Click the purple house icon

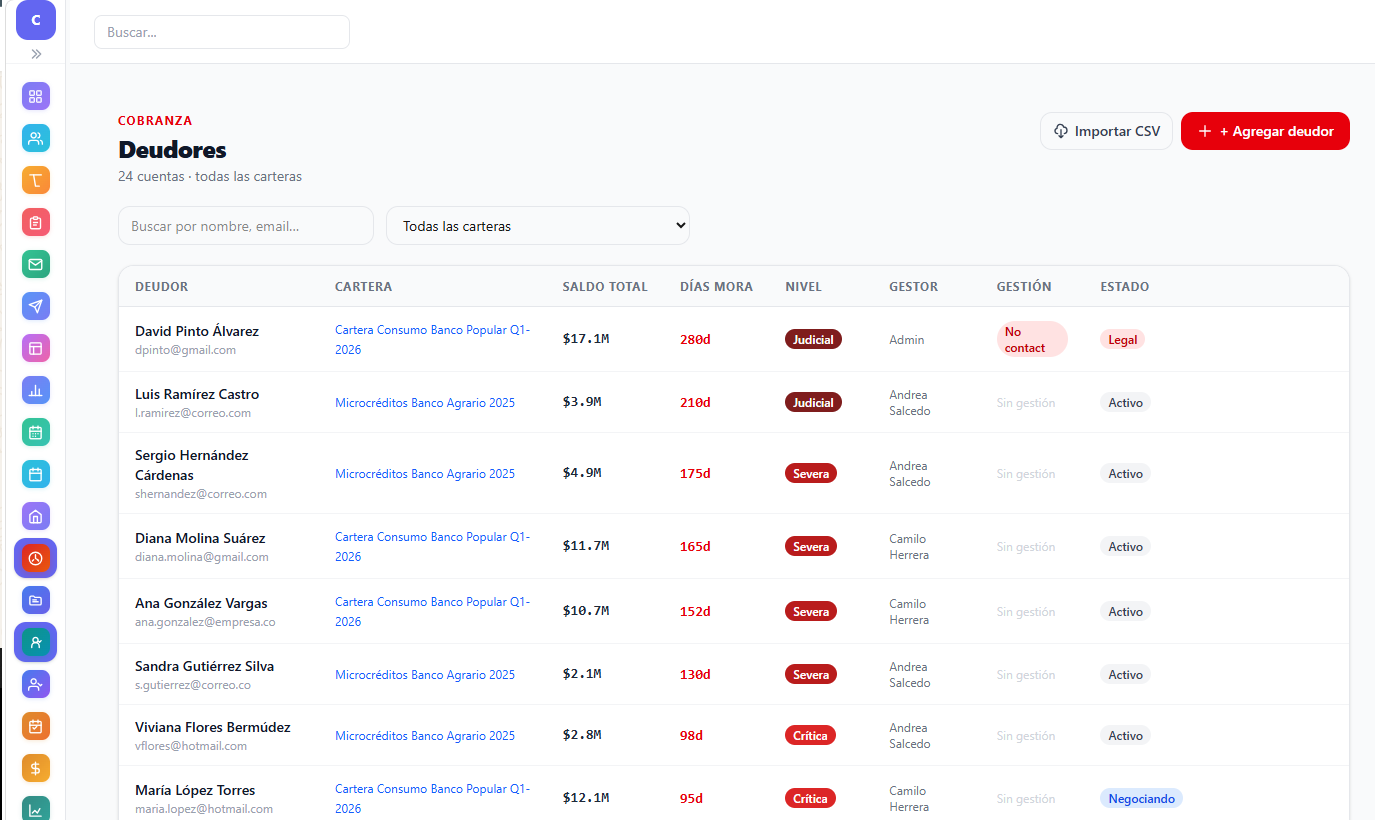36,516
